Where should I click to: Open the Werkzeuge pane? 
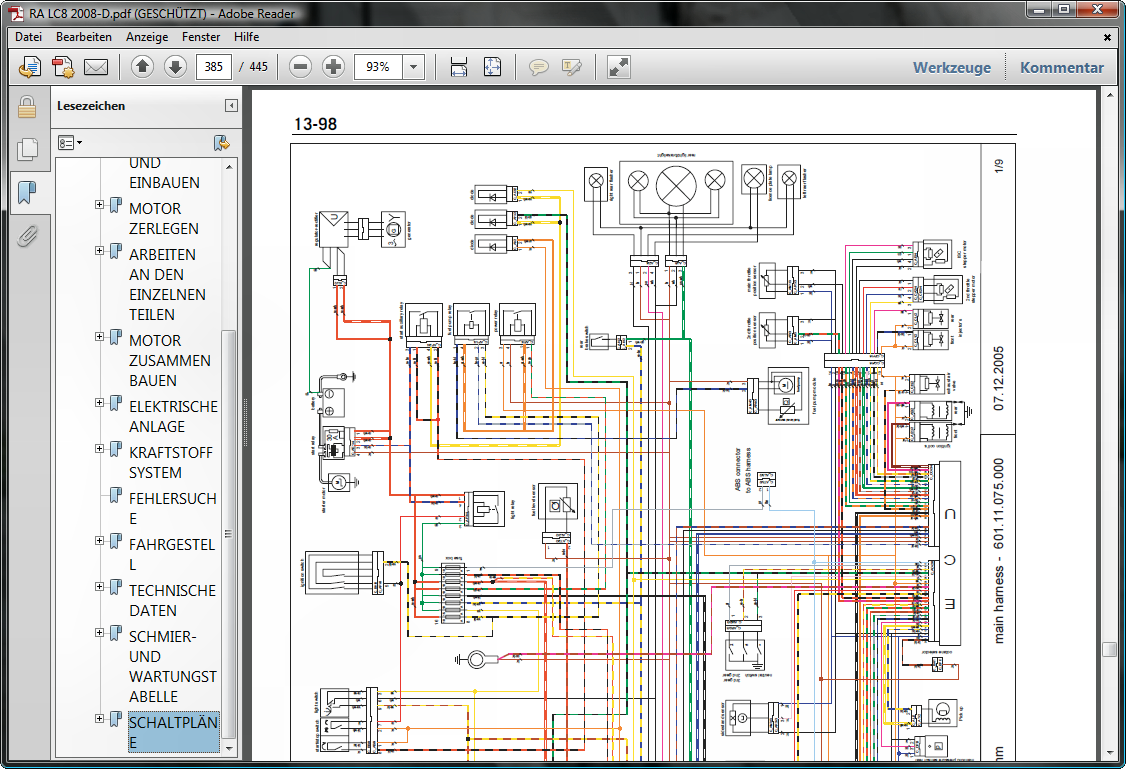click(x=951, y=68)
